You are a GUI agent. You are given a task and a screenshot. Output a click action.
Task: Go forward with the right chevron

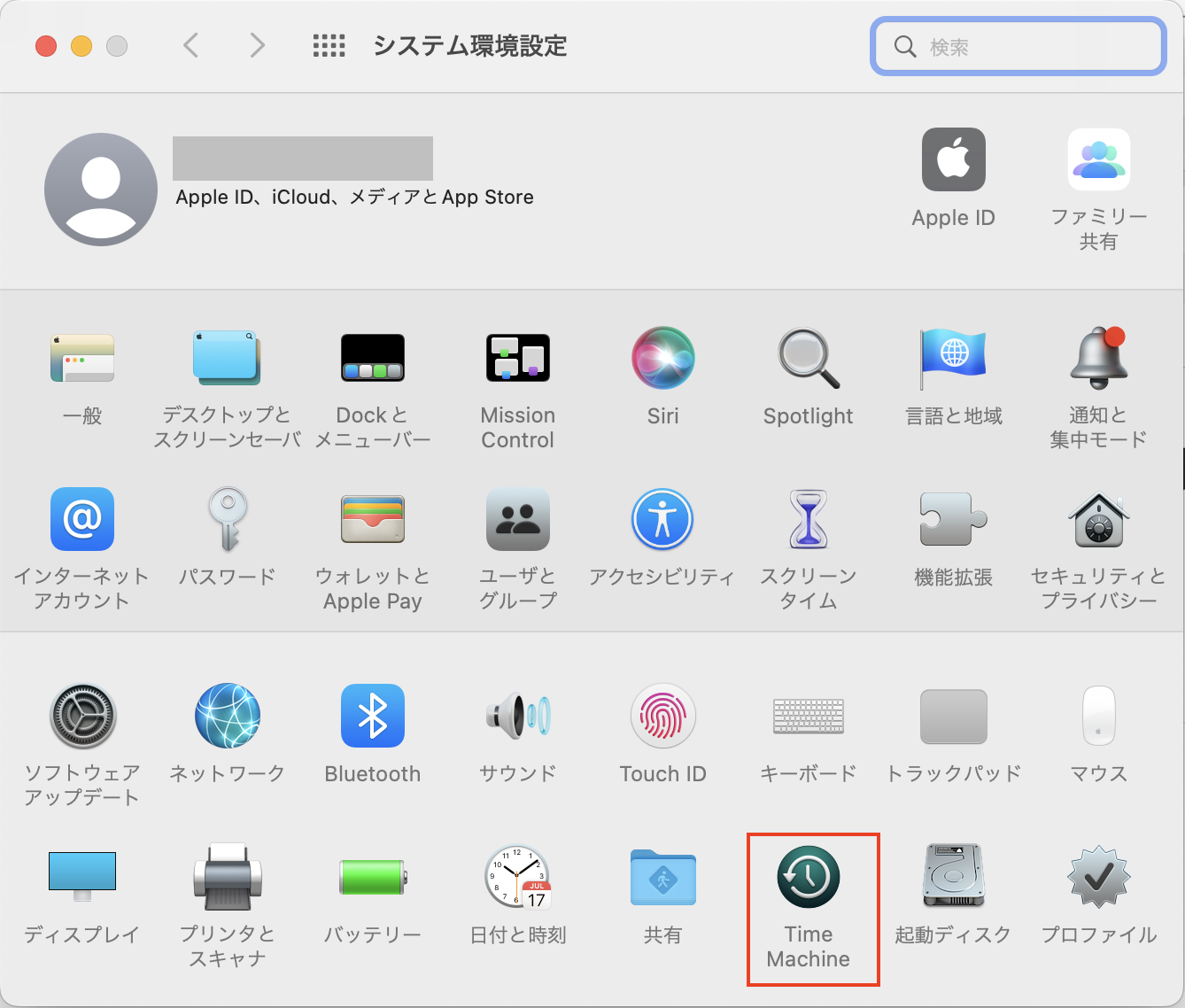tap(257, 45)
